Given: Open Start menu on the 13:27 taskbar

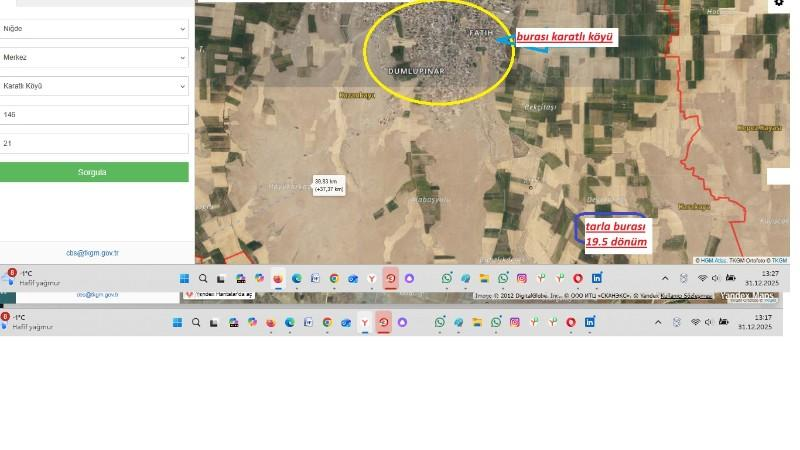Looking at the screenshot, I should [x=184, y=279].
